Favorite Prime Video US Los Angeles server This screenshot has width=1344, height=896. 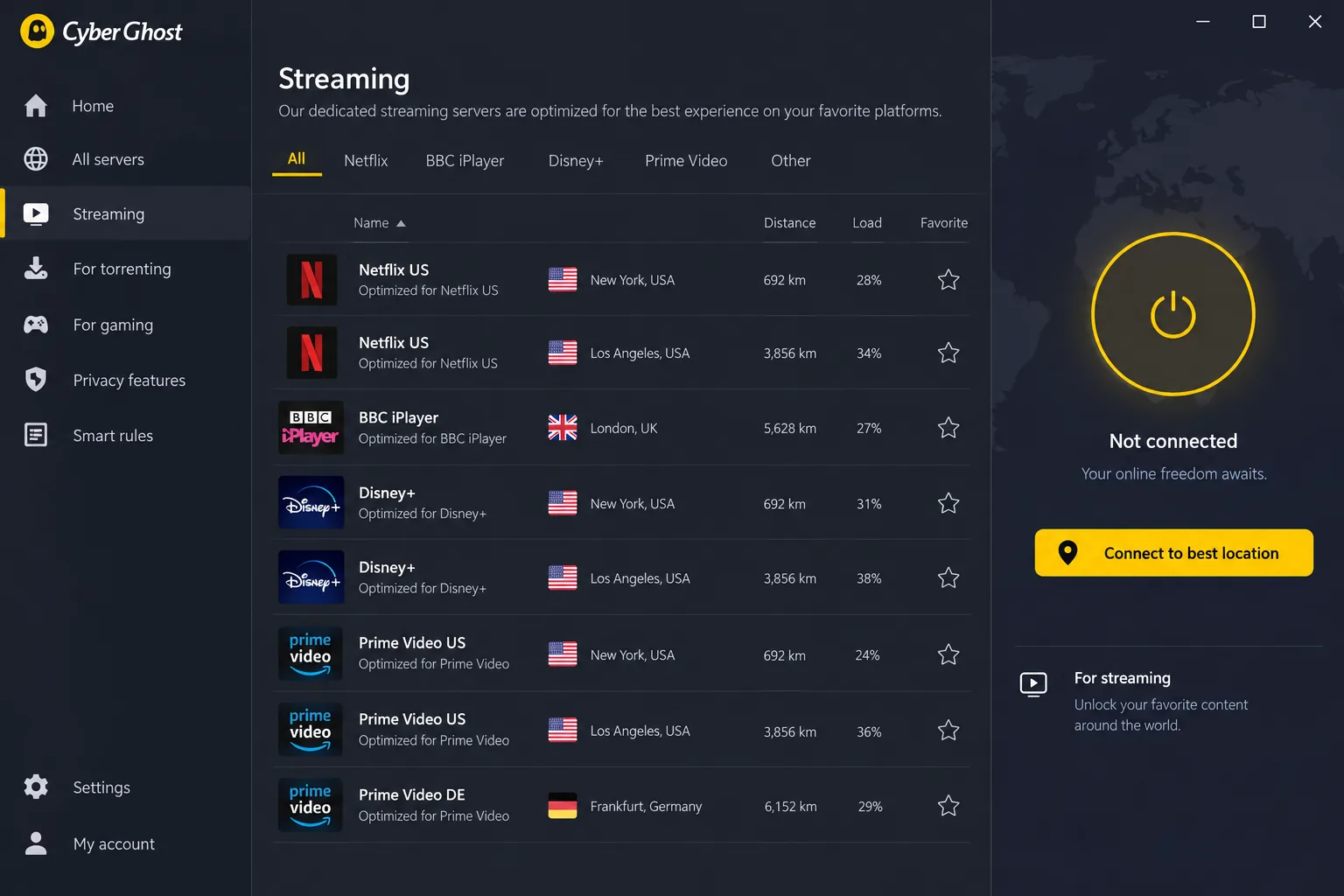tap(948, 730)
